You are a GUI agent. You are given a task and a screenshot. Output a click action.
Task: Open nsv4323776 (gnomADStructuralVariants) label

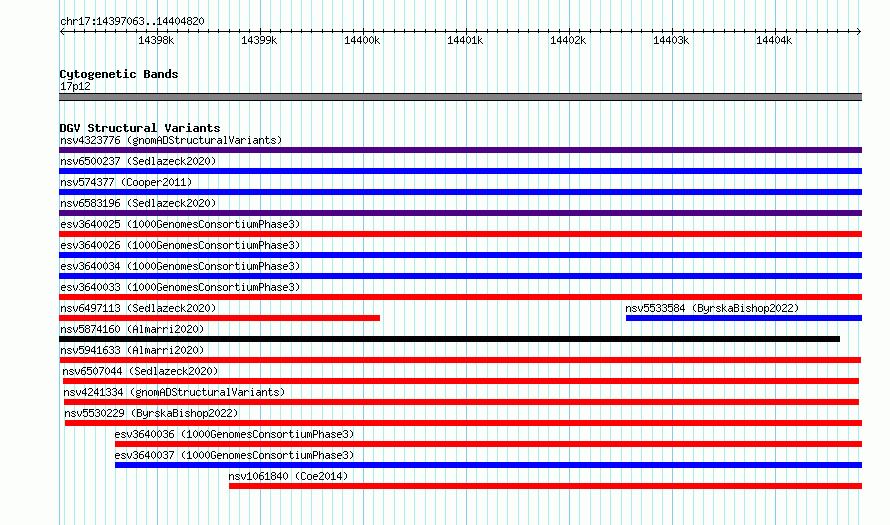[x=171, y=140]
